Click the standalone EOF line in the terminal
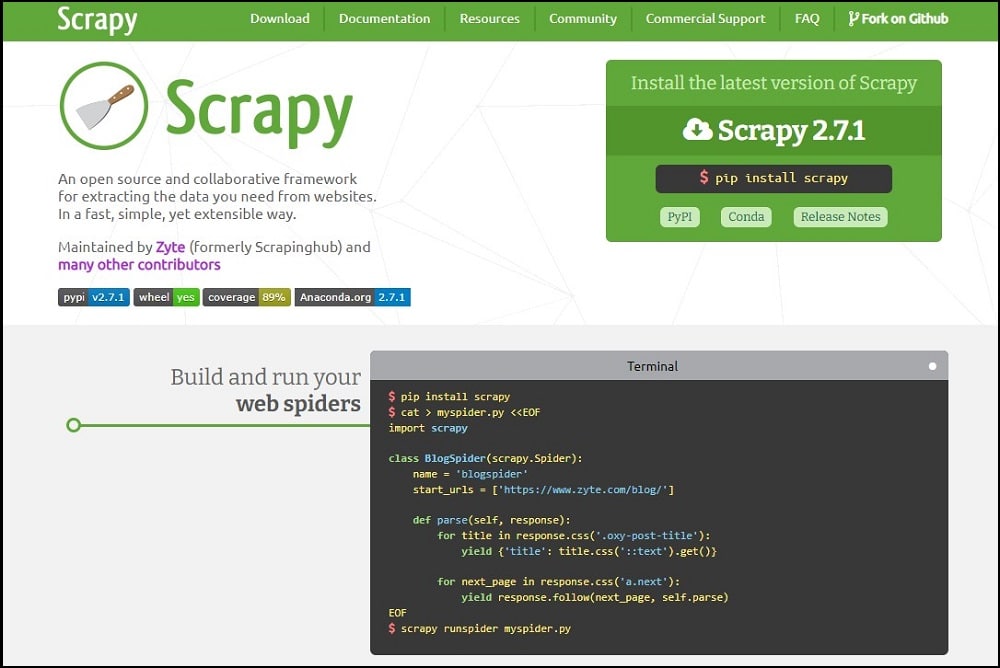The width and height of the screenshot is (1000, 668). point(397,613)
